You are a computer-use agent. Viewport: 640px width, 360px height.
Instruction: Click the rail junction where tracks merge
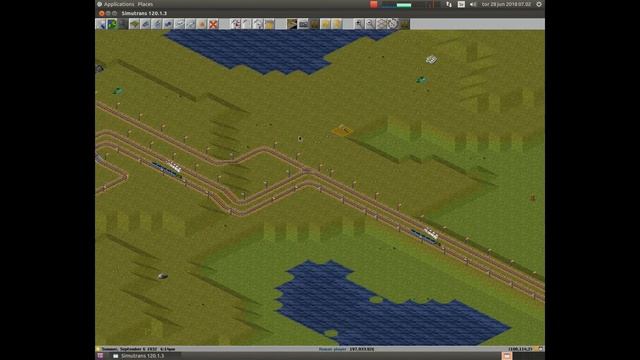tap(307, 171)
